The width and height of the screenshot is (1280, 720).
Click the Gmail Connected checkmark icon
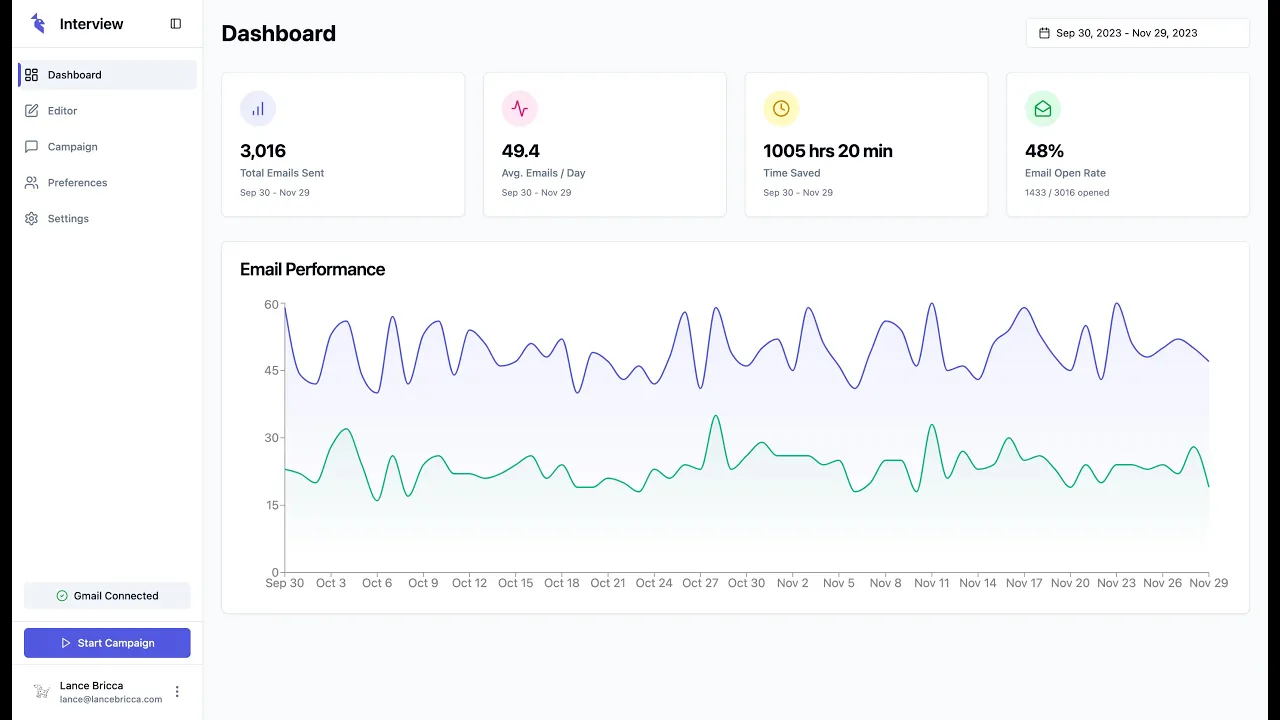point(62,596)
